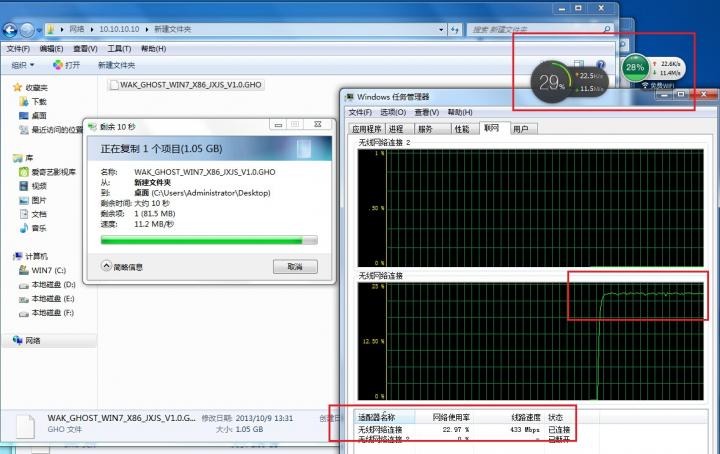The image size is (720, 454).
Task: Open Task Manager 帮助(H) menu
Action: 460,112
